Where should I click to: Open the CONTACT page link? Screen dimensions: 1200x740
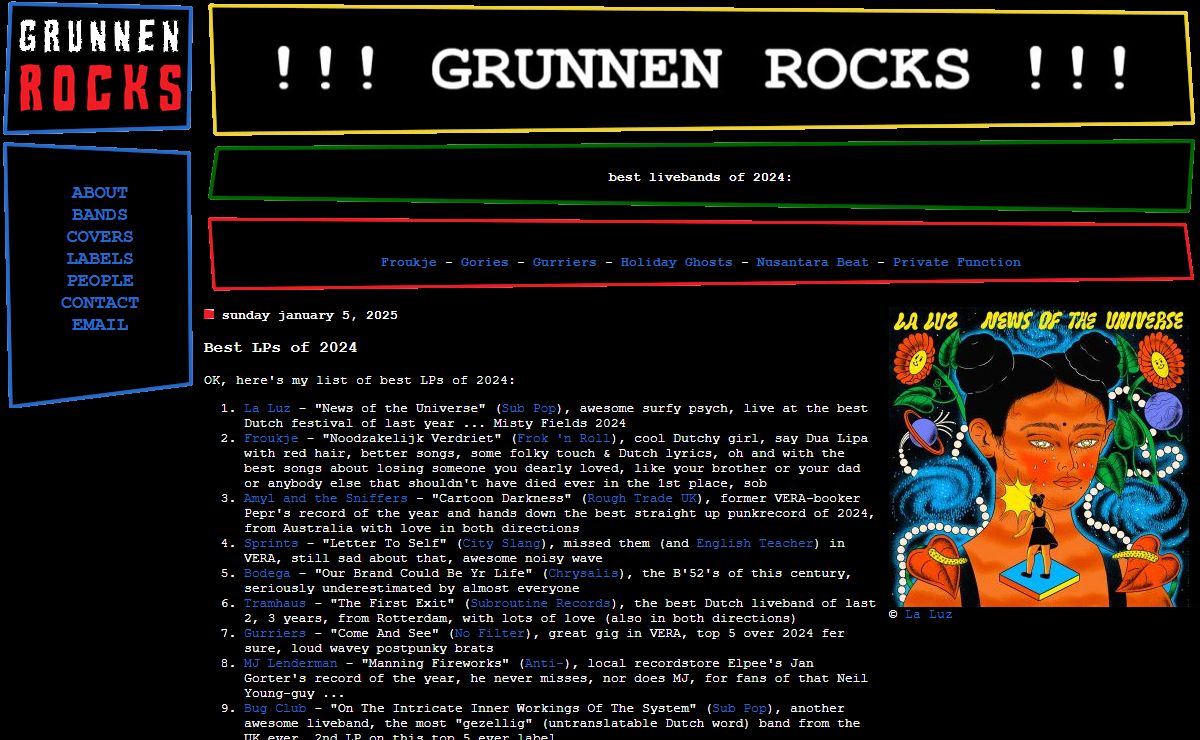click(100, 303)
